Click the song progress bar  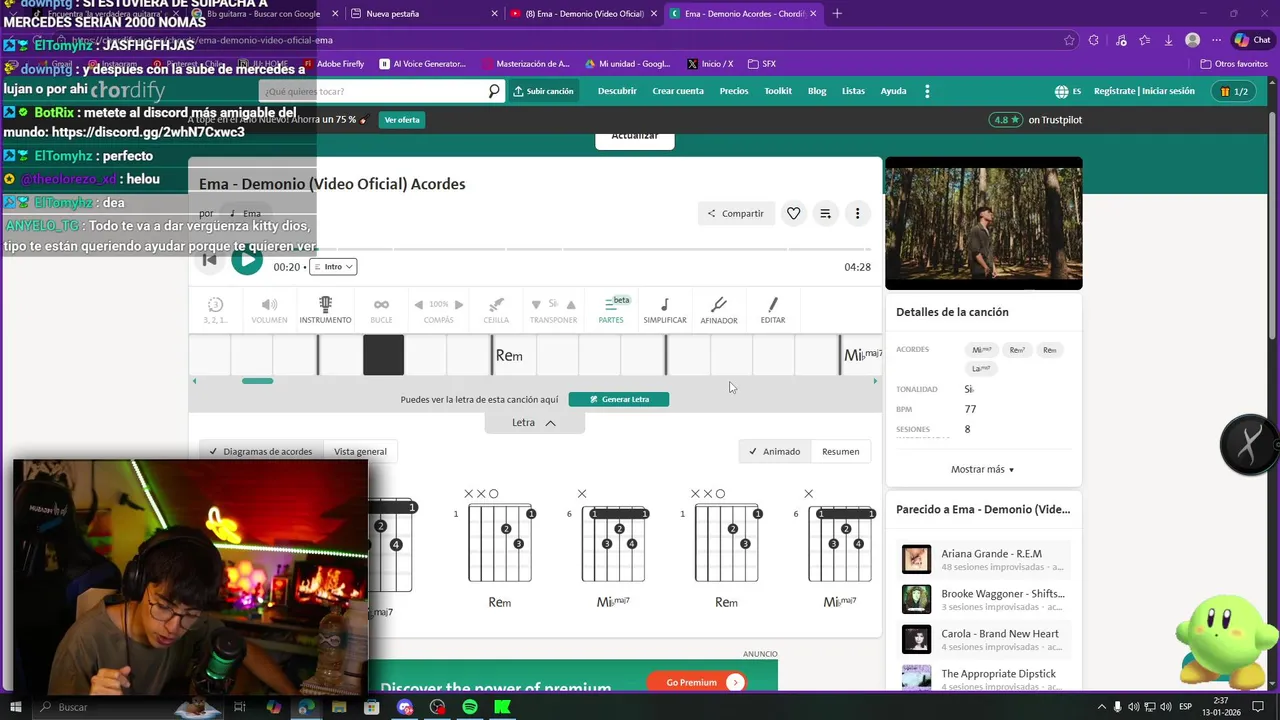(535, 249)
